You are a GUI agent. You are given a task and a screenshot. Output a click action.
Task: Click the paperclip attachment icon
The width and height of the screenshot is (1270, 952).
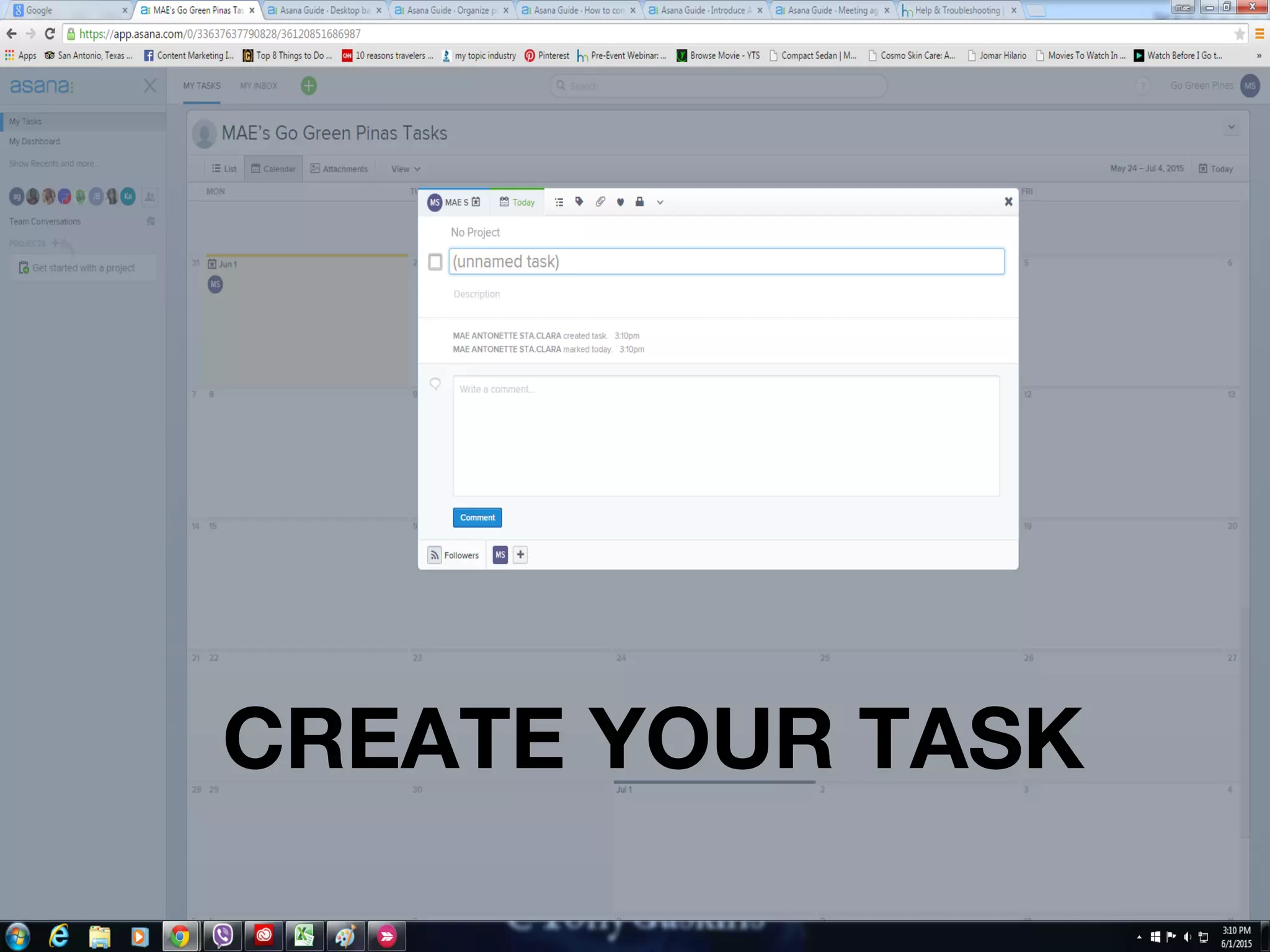tap(600, 201)
